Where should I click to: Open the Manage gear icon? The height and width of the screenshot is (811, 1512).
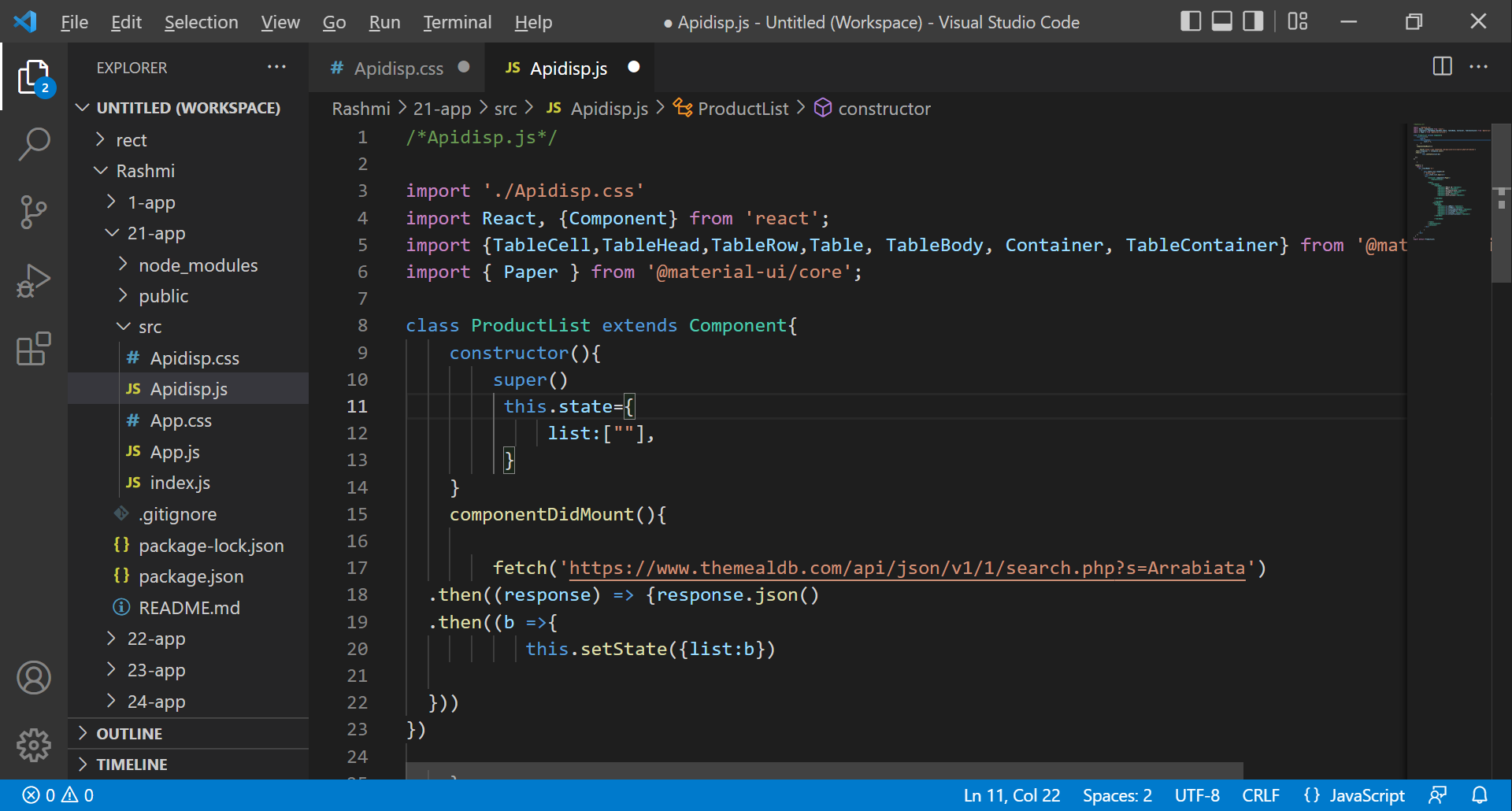tap(34, 745)
